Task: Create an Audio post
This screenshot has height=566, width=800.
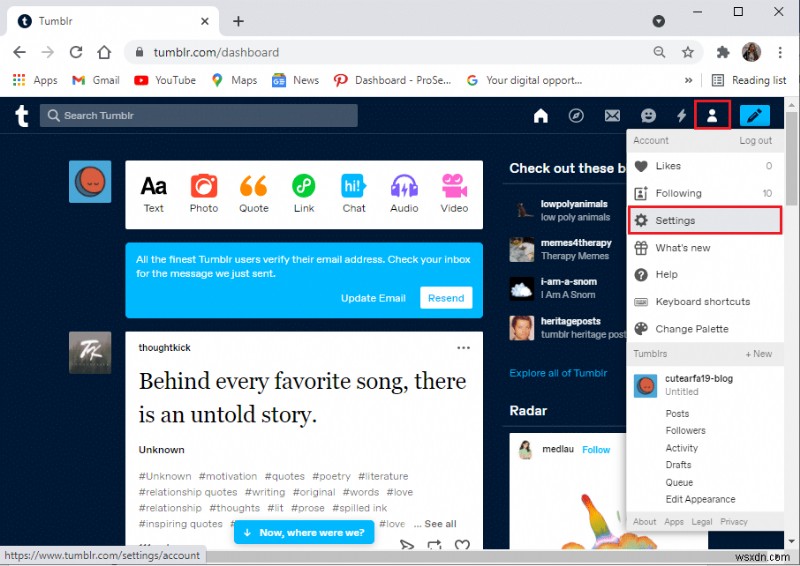Action: (404, 194)
